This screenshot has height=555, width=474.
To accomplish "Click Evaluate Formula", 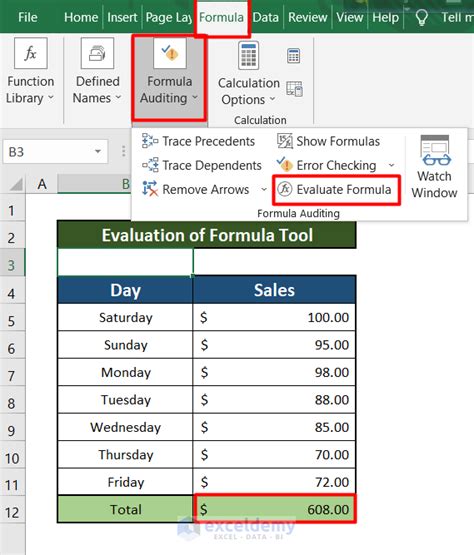I will pos(336,190).
